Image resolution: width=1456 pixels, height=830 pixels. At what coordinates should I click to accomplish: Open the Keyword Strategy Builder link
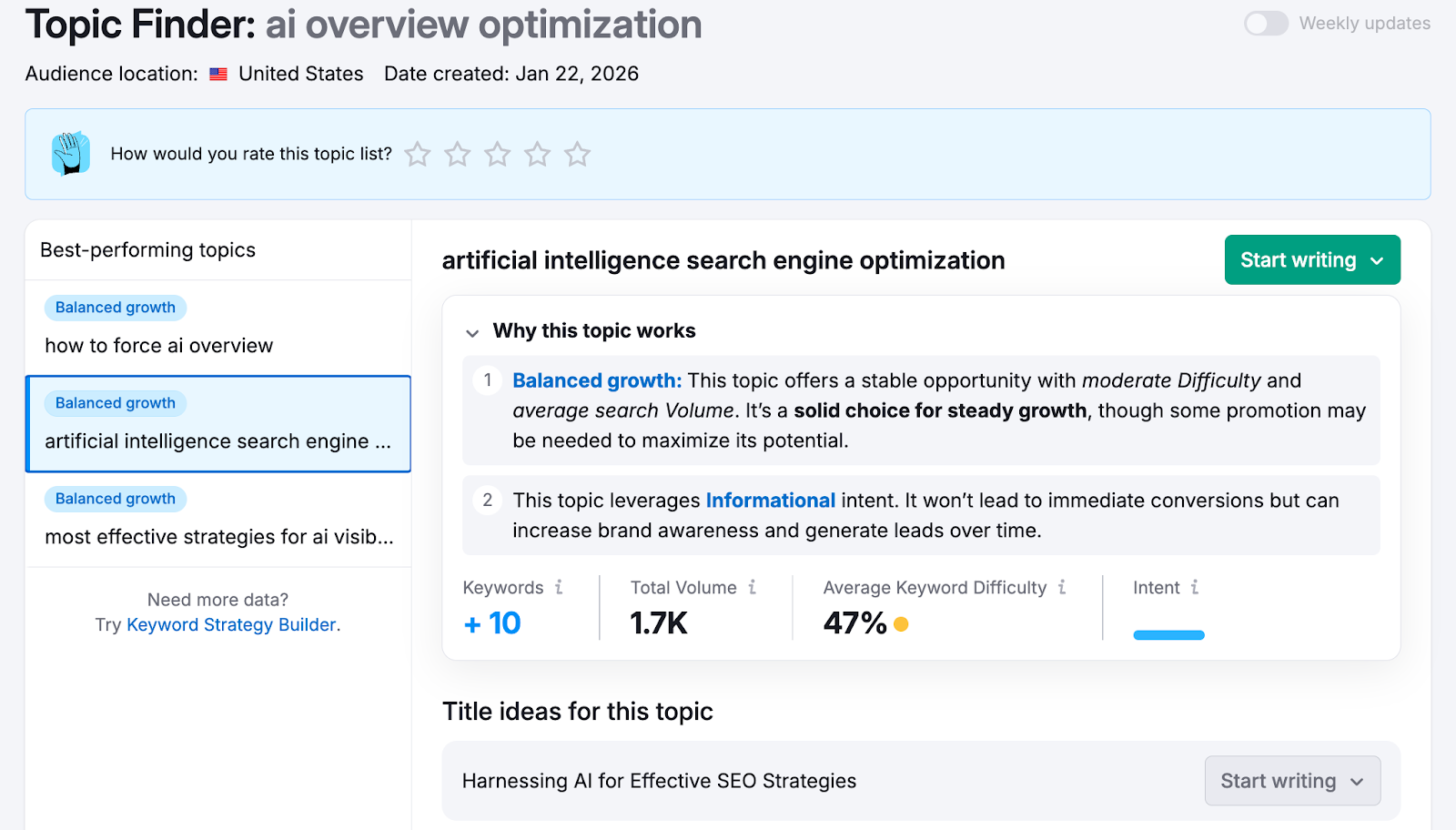(230, 624)
